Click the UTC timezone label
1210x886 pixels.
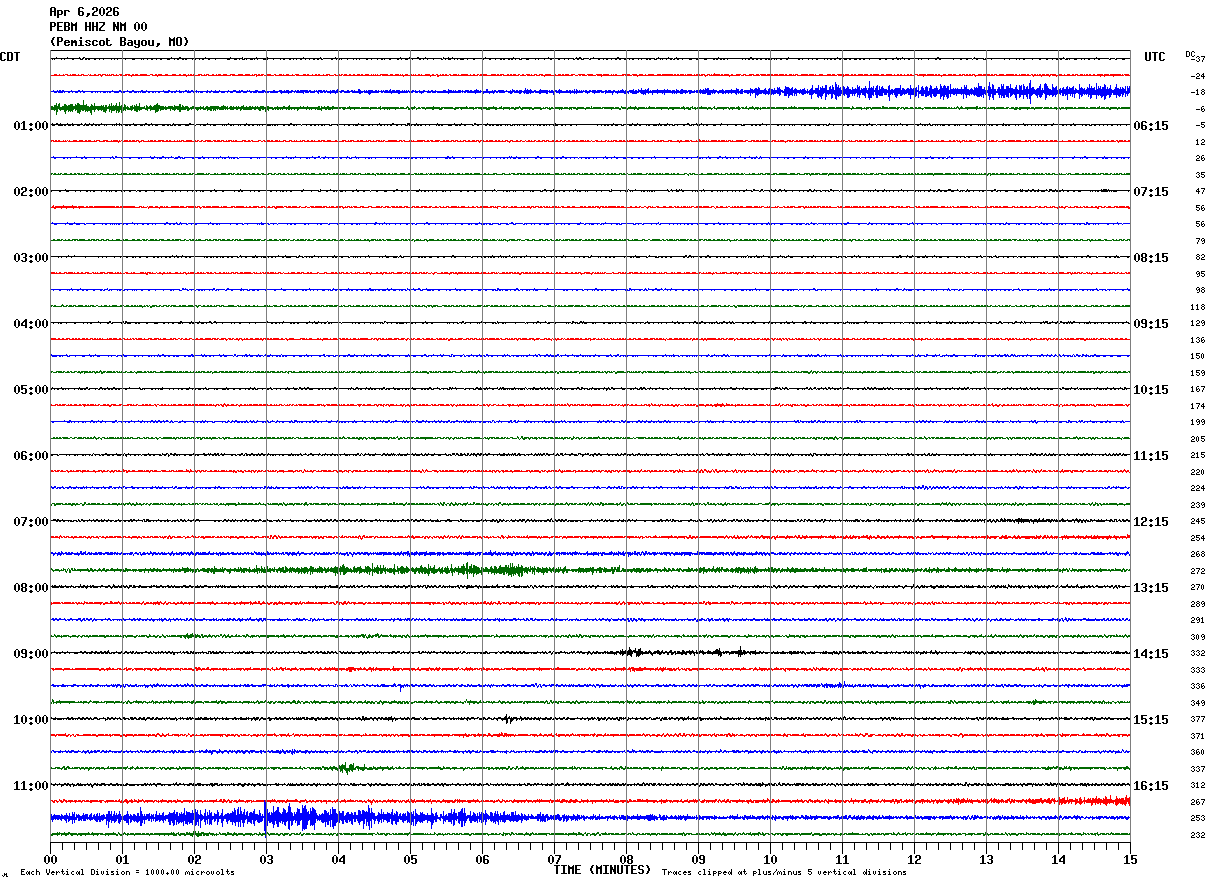1155,57
